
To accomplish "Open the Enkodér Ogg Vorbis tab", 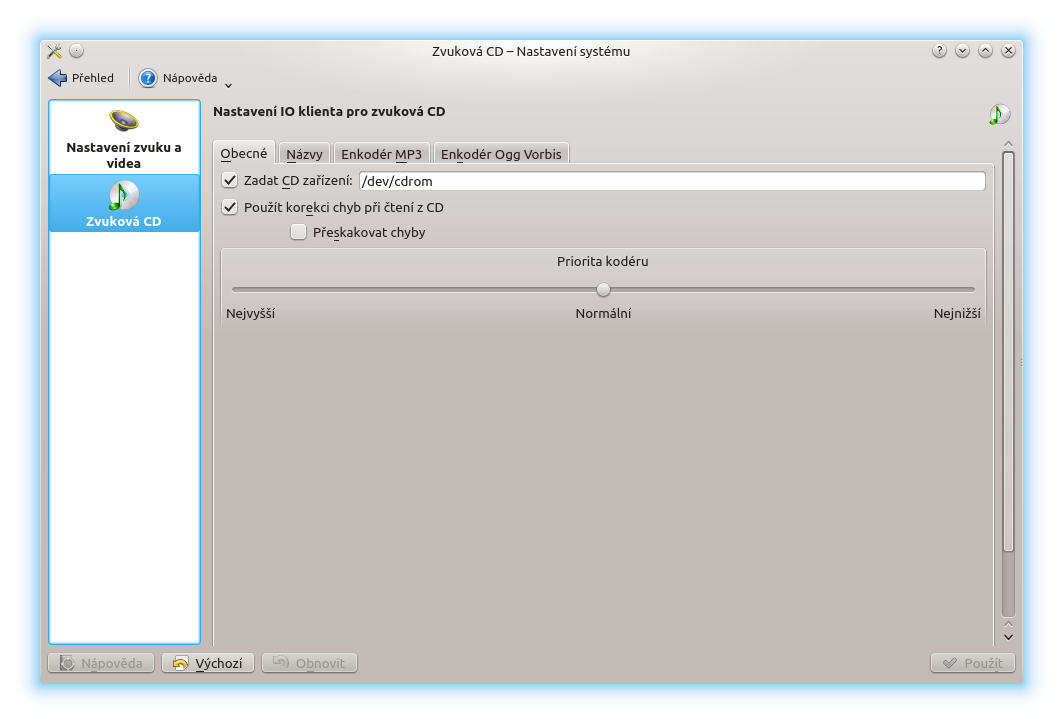I will 501,154.
